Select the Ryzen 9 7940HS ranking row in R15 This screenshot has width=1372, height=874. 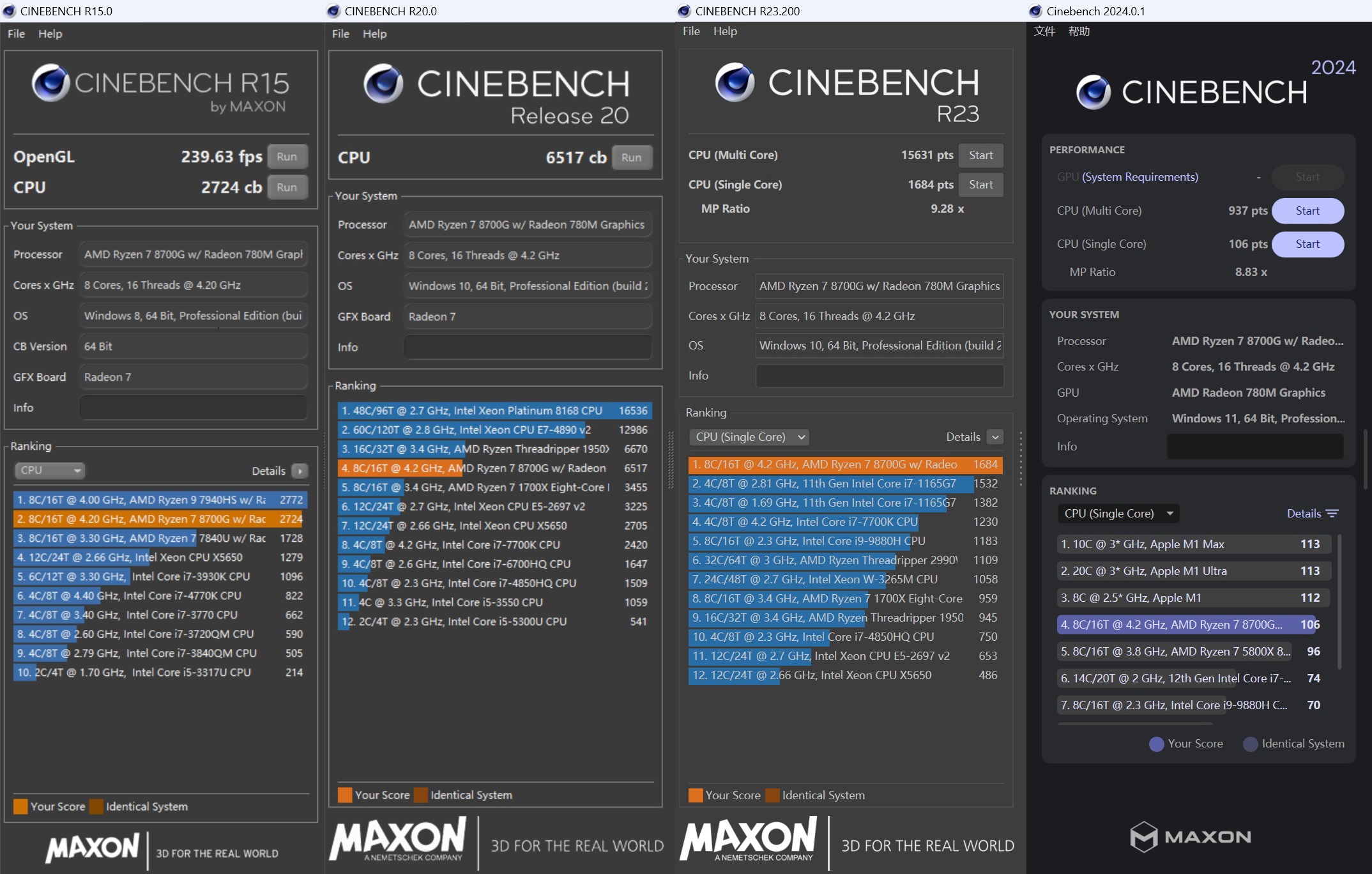click(160, 500)
